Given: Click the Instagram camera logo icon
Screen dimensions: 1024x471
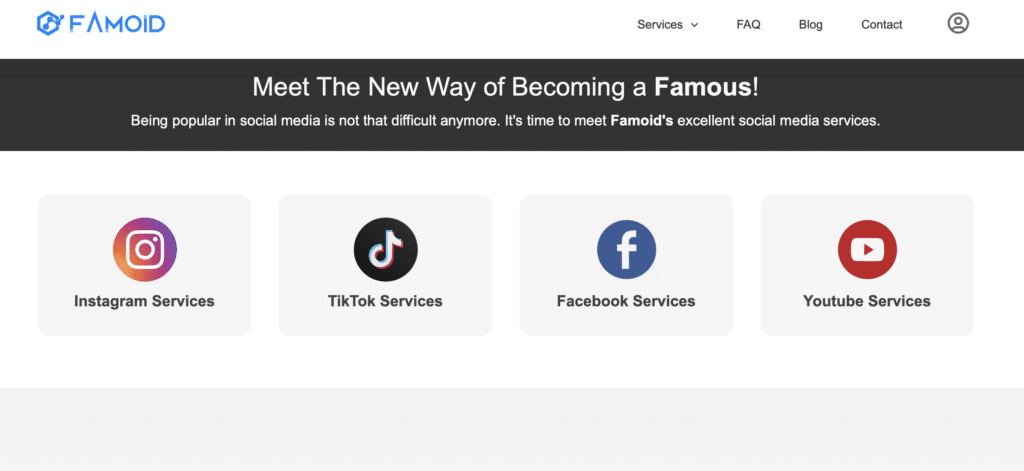Looking at the screenshot, I should [144, 250].
